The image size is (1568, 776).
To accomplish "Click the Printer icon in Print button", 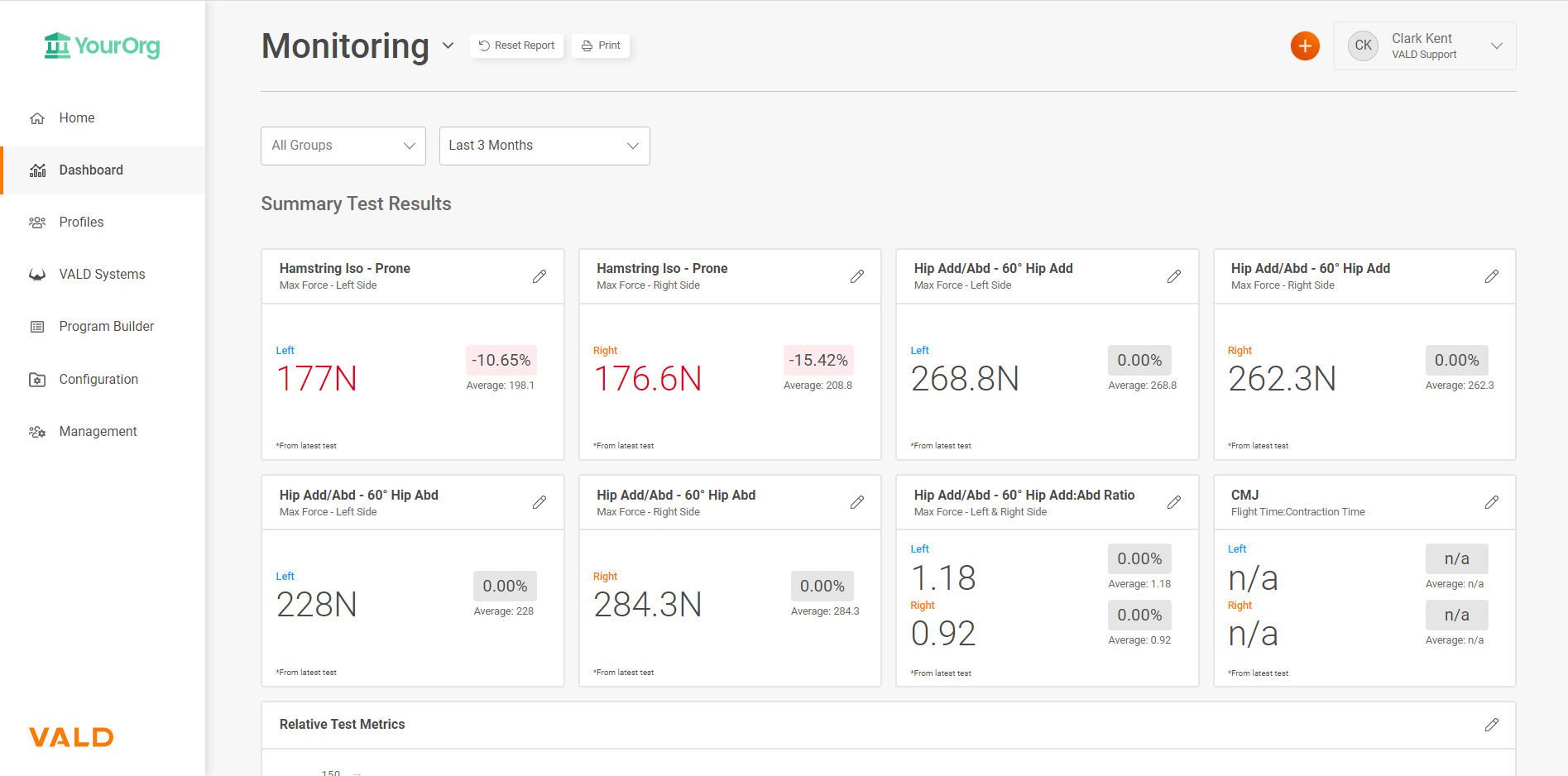I will coord(587,46).
